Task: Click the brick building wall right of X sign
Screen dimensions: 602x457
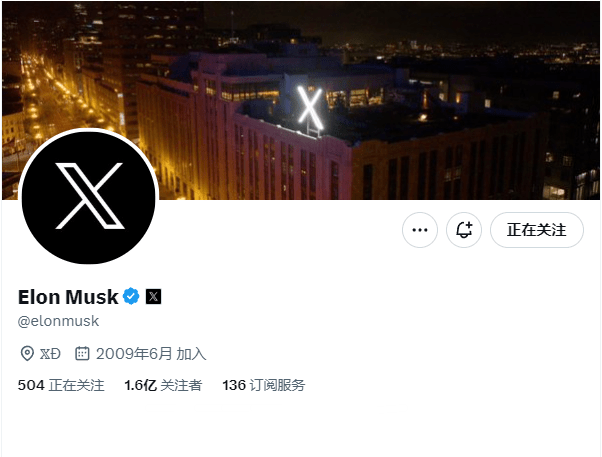Action: pyautogui.click(x=442, y=169)
